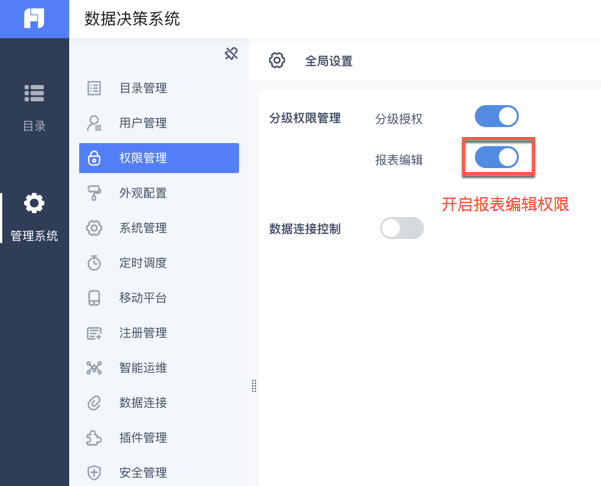Viewport: 601px width, 486px height.
Task: Open 注册管理 from the sidebar
Action: (x=143, y=333)
